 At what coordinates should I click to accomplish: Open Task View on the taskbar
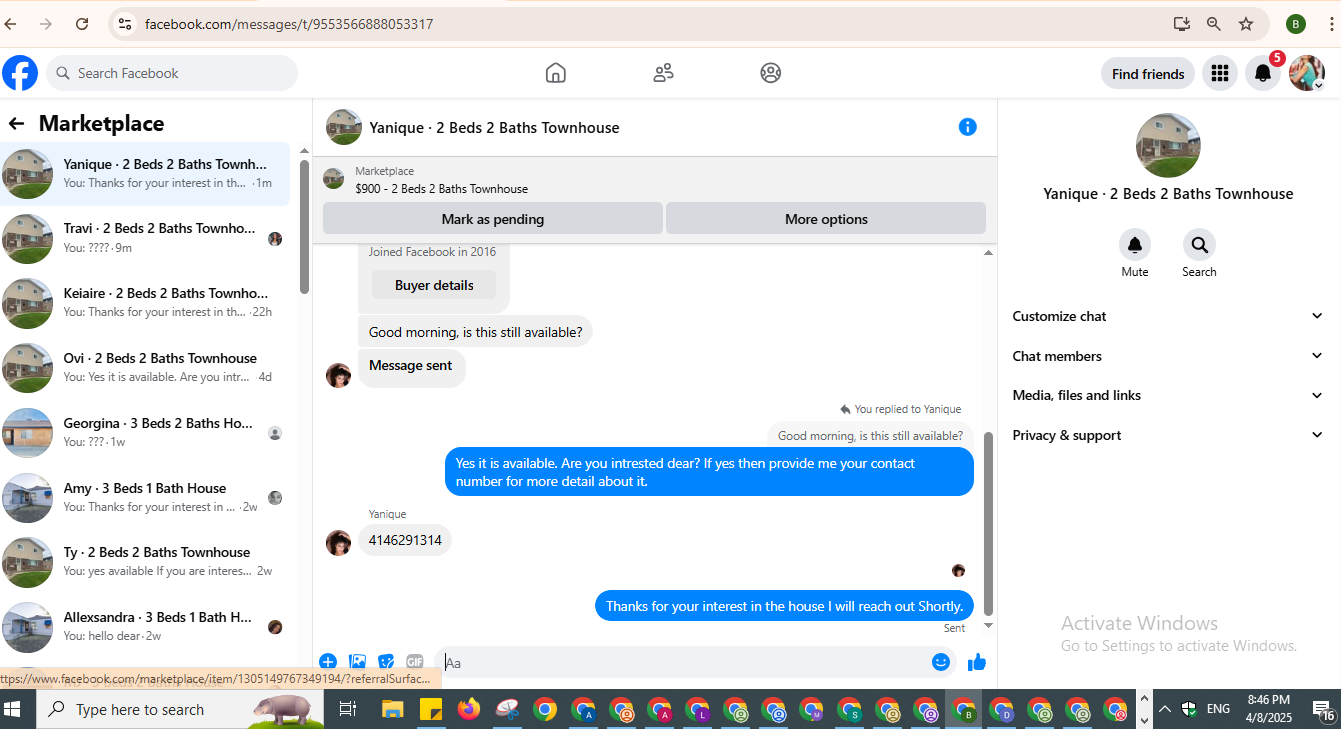click(347, 709)
